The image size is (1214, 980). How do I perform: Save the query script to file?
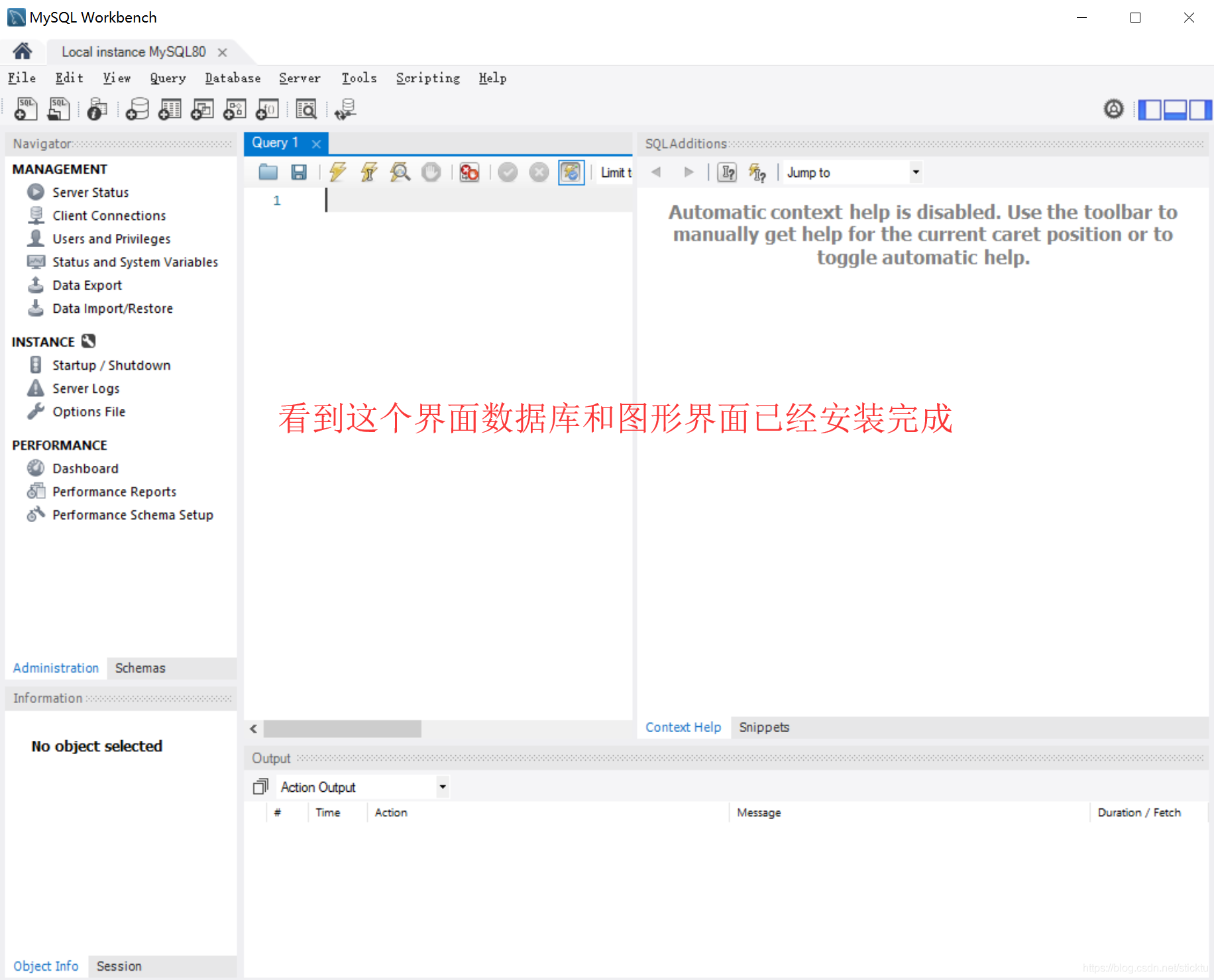coord(299,172)
